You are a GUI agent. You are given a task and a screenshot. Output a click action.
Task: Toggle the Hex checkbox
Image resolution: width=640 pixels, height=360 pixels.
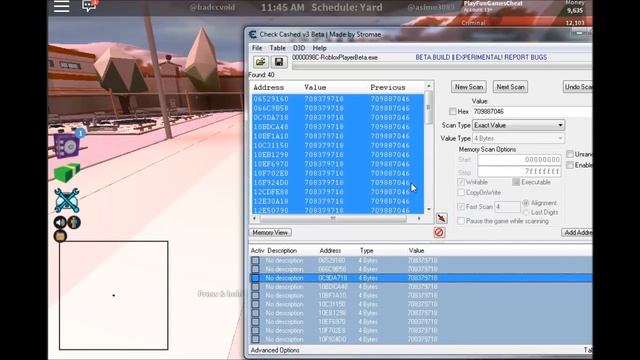coord(453,111)
